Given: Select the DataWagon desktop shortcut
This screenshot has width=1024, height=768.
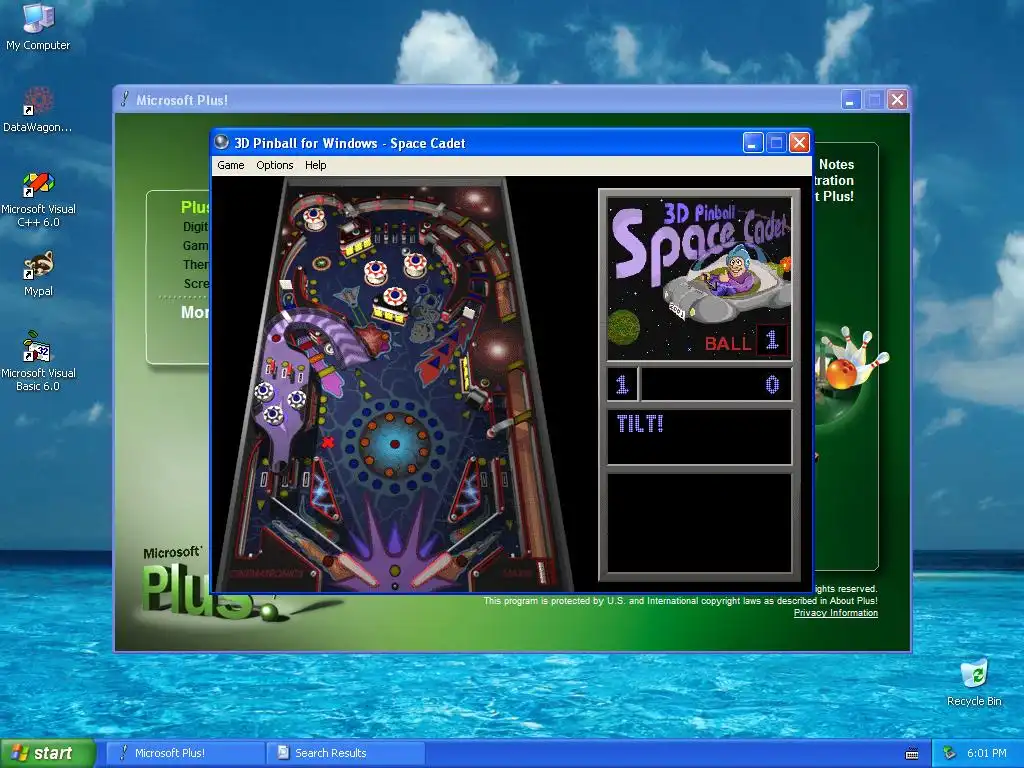Looking at the screenshot, I should tap(38, 109).
